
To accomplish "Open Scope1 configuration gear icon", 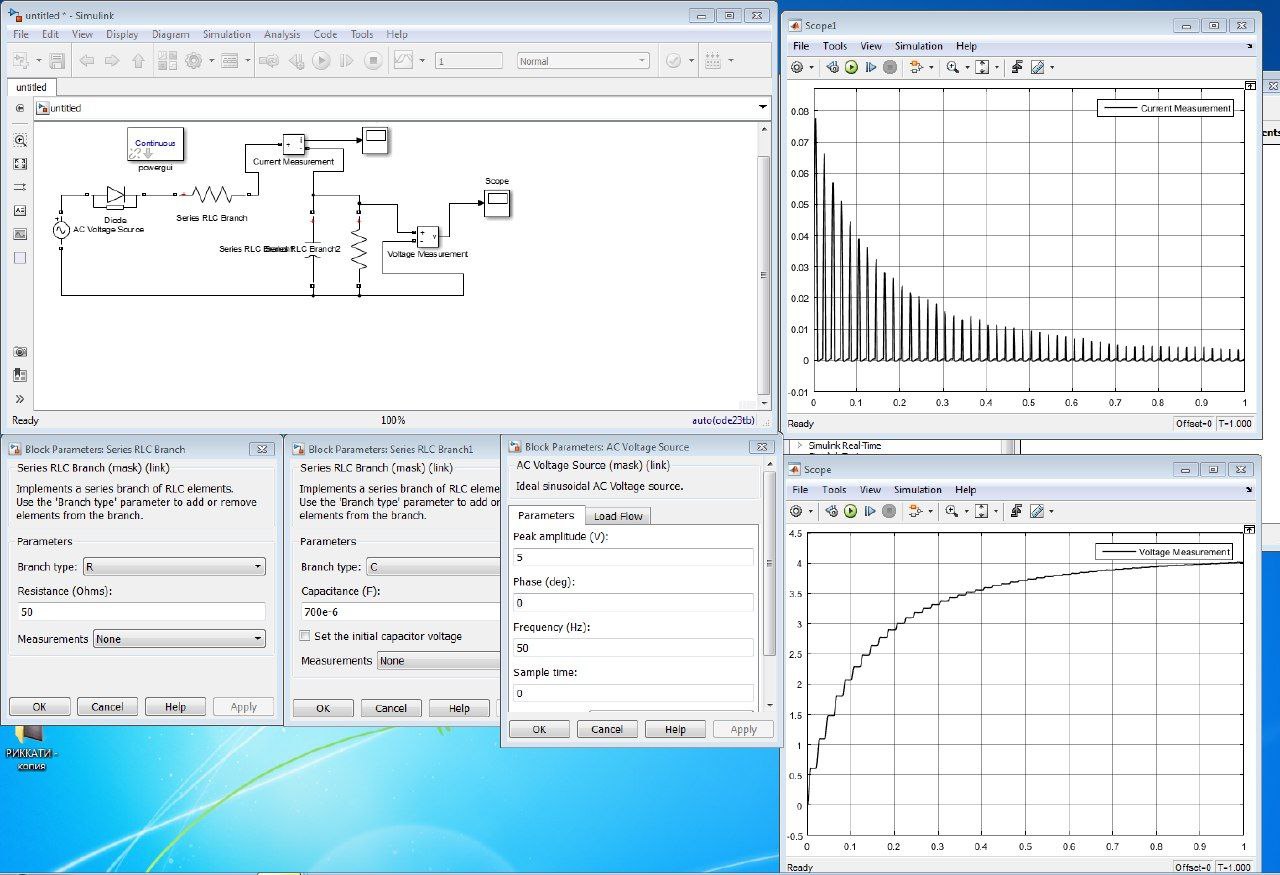I will click(x=798, y=67).
